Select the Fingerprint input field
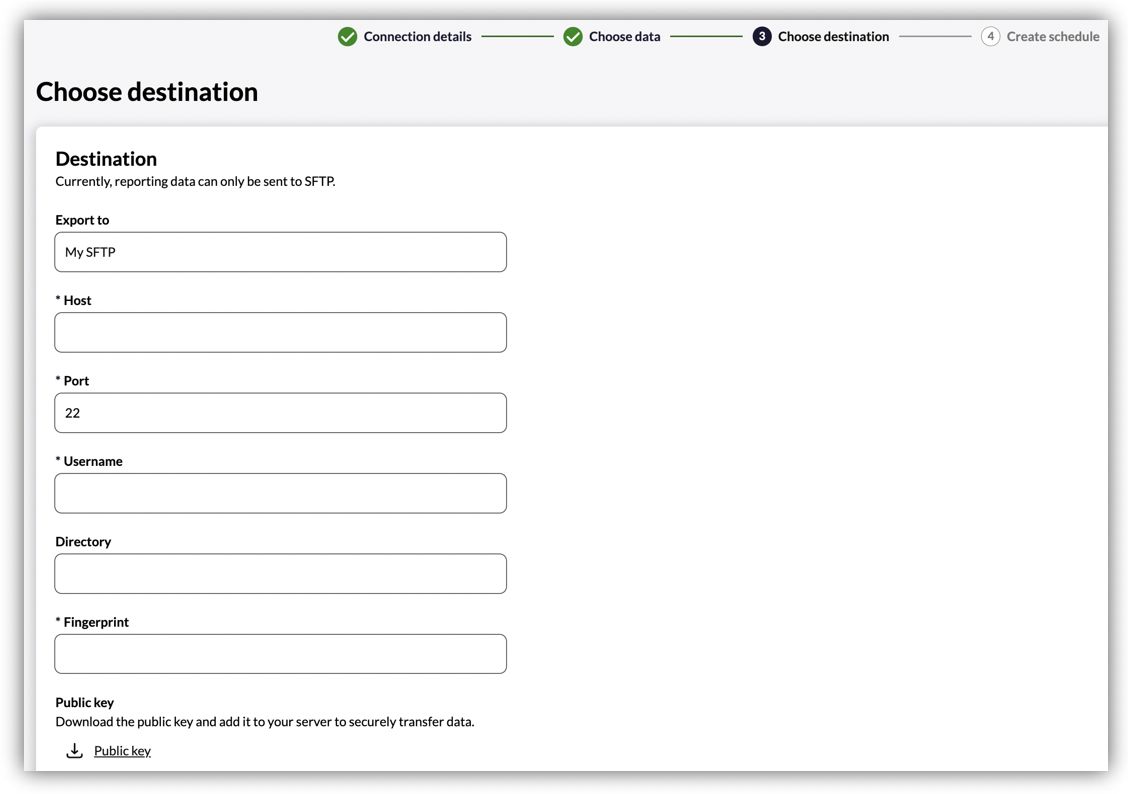1128x794 pixels. [280, 654]
